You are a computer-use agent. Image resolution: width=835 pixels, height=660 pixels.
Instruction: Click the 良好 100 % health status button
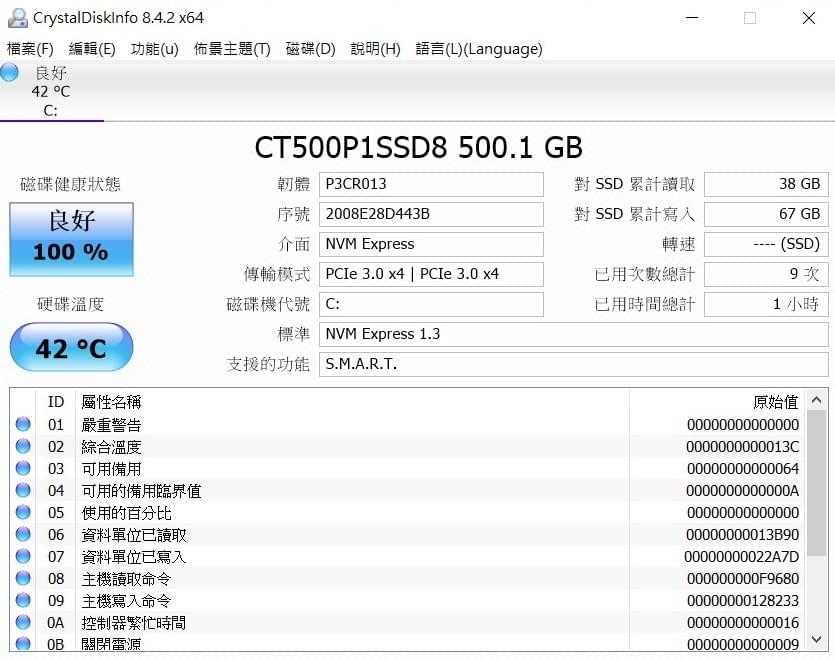click(x=71, y=239)
